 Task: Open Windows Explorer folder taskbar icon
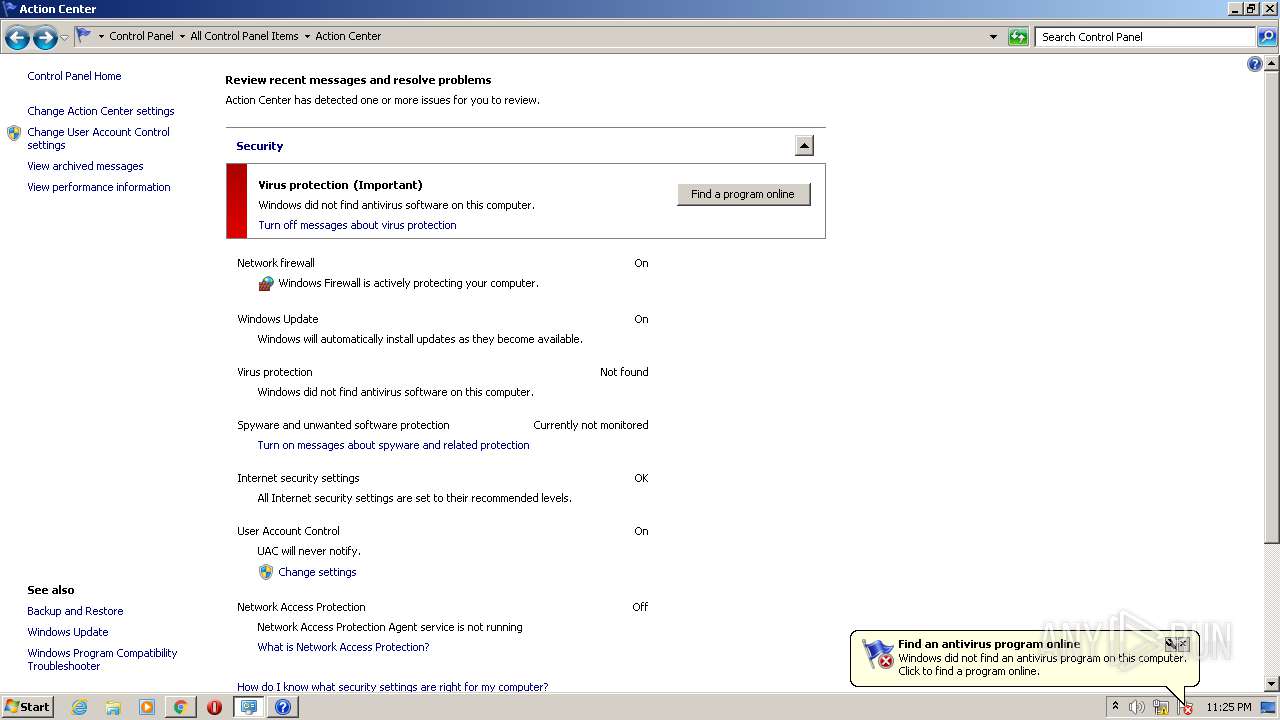tap(113, 707)
